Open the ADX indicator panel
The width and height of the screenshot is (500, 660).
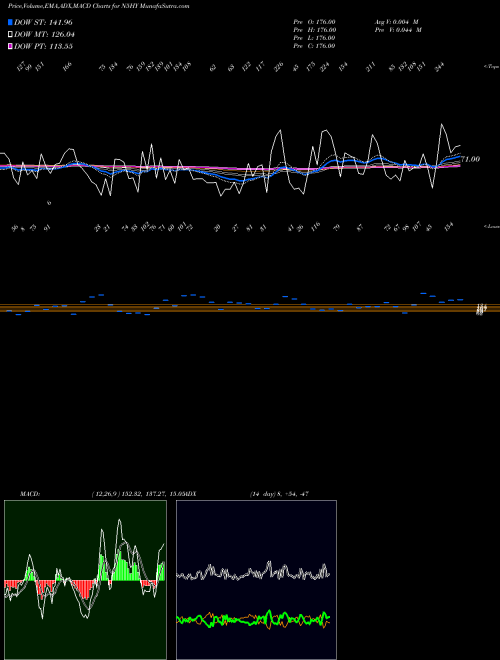click(x=256, y=580)
